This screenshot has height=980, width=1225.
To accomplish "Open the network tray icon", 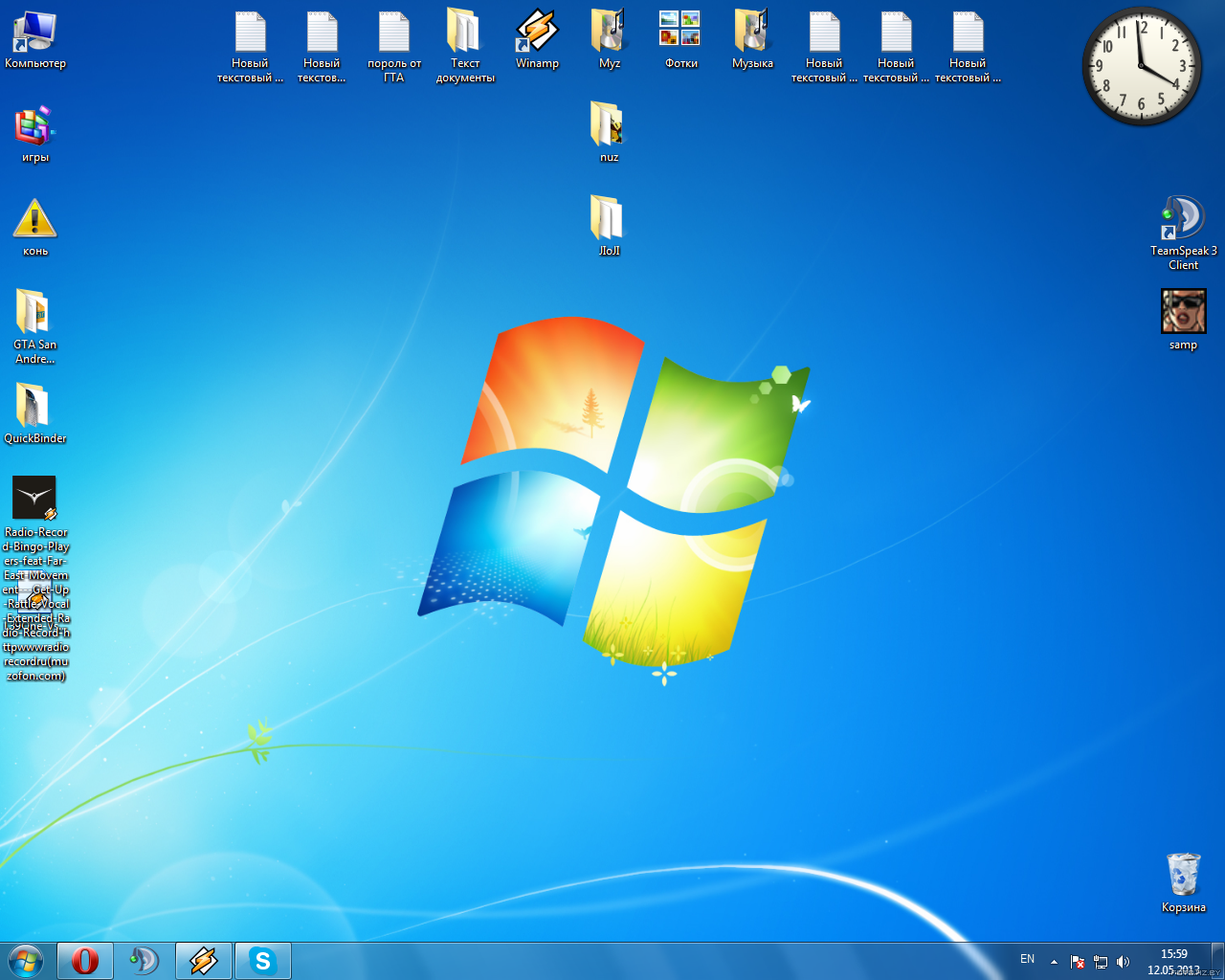I will click(1101, 962).
